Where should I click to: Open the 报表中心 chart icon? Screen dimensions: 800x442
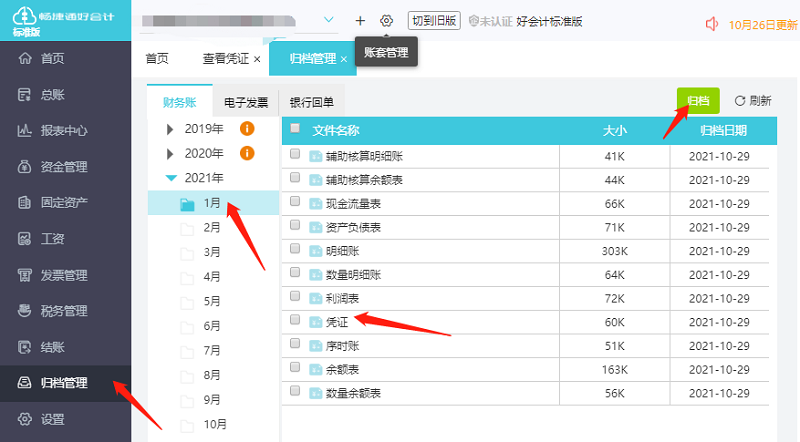[24, 131]
